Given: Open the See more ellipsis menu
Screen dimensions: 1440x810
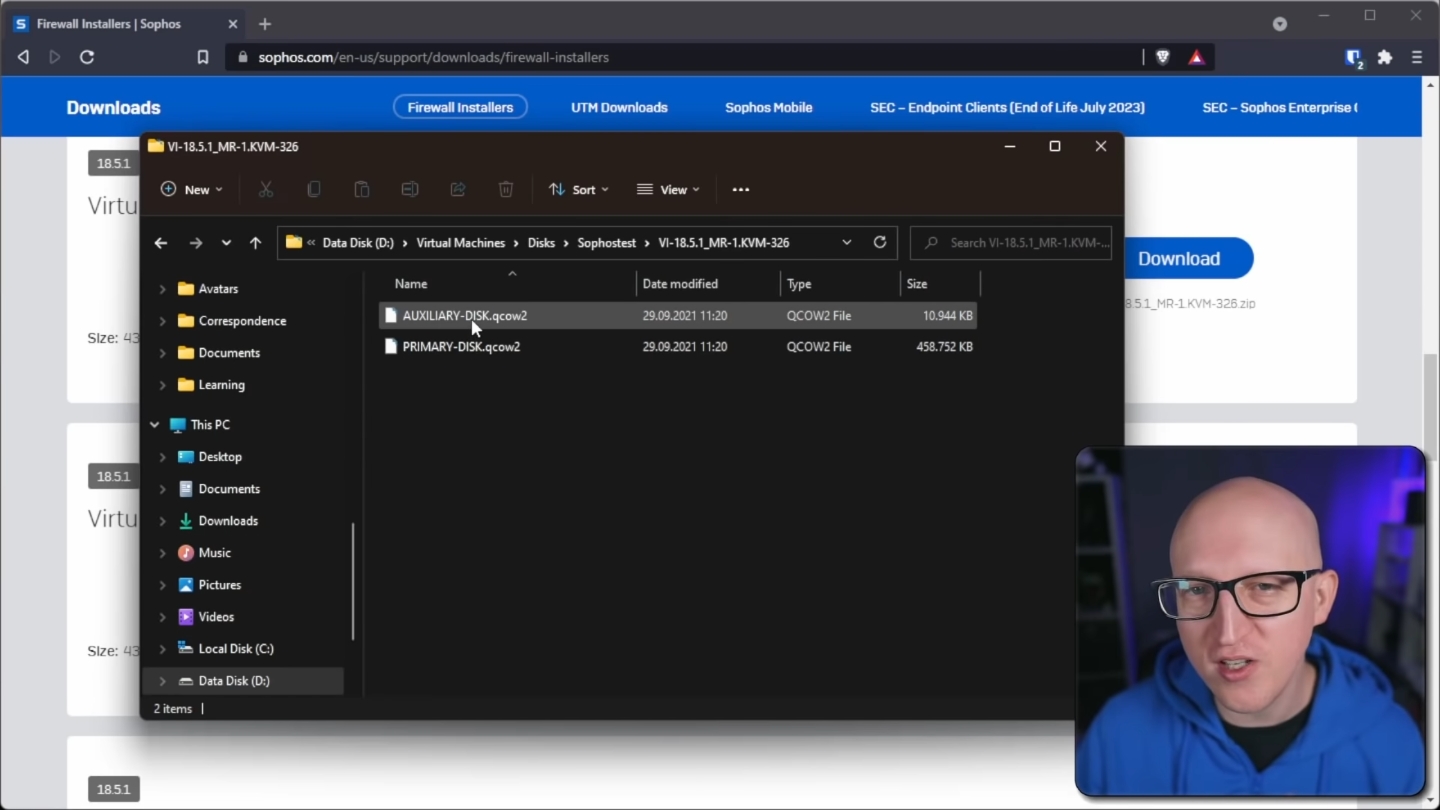Looking at the screenshot, I should coord(740,189).
